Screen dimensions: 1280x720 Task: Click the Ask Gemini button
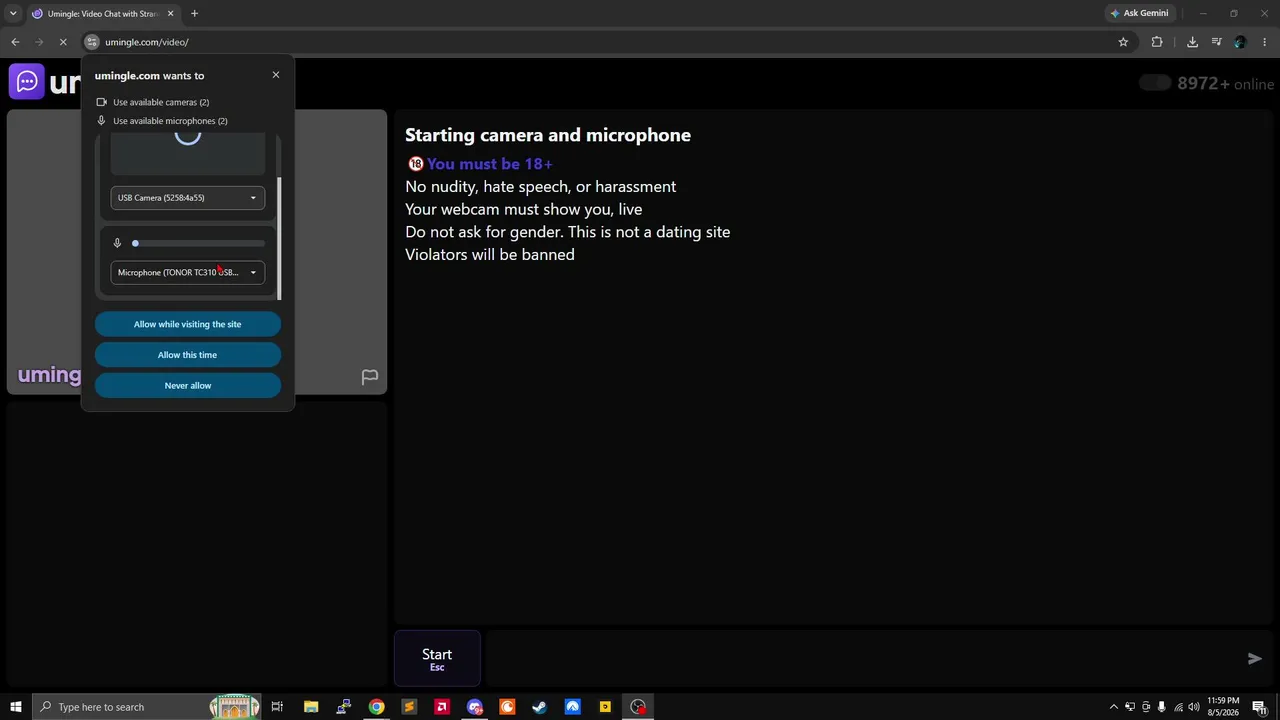click(1139, 13)
